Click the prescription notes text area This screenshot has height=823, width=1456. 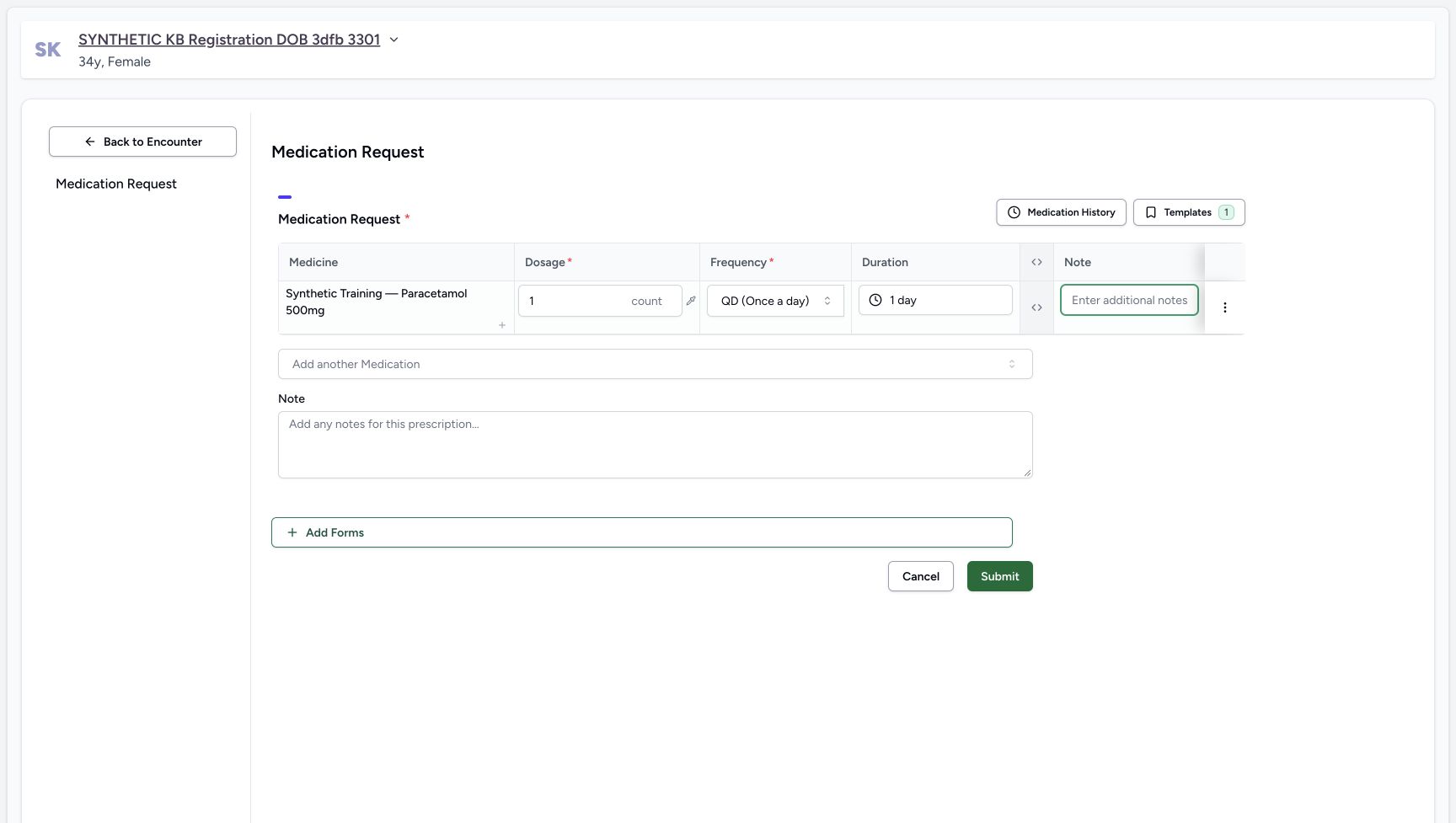pos(656,445)
